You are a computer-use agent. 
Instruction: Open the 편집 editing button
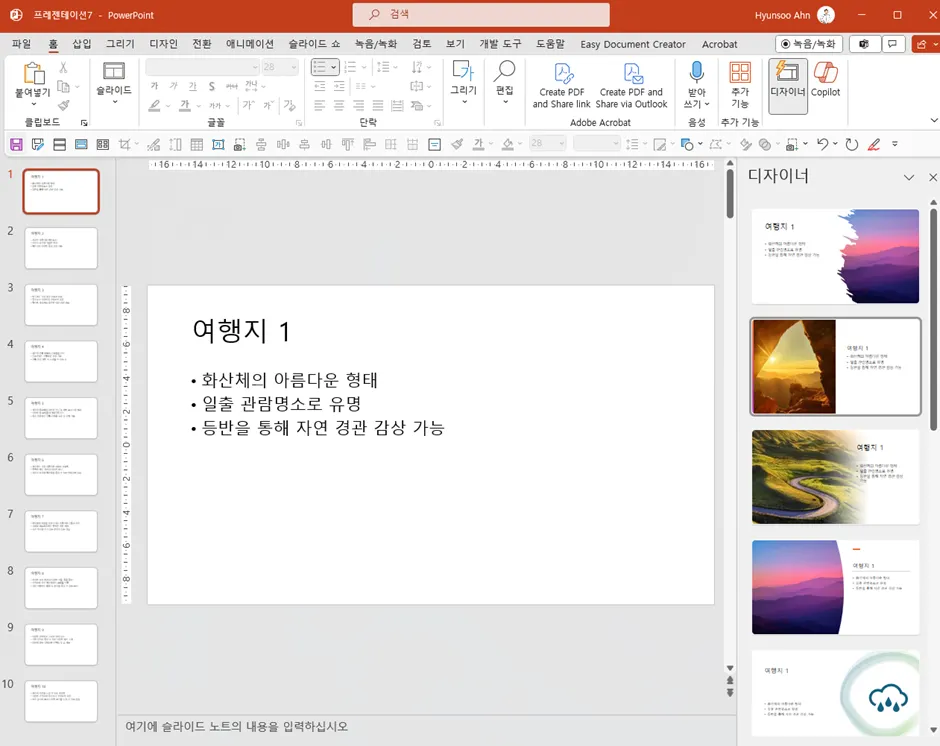pyautogui.click(x=504, y=80)
